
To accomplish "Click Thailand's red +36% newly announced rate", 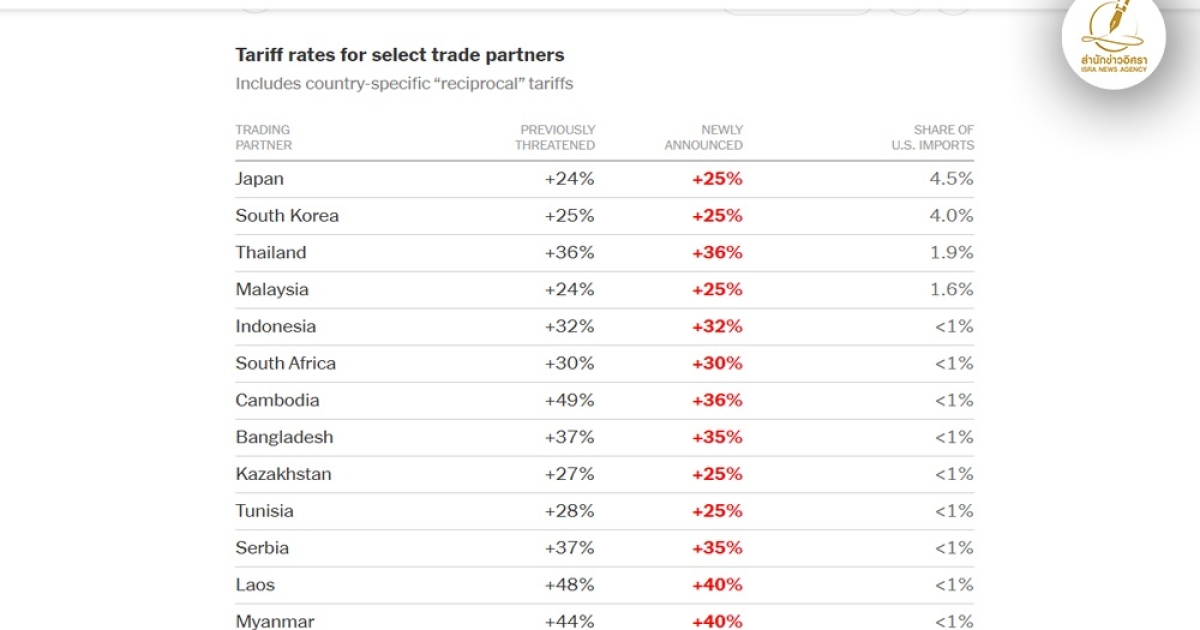I will (x=717, y=253).
